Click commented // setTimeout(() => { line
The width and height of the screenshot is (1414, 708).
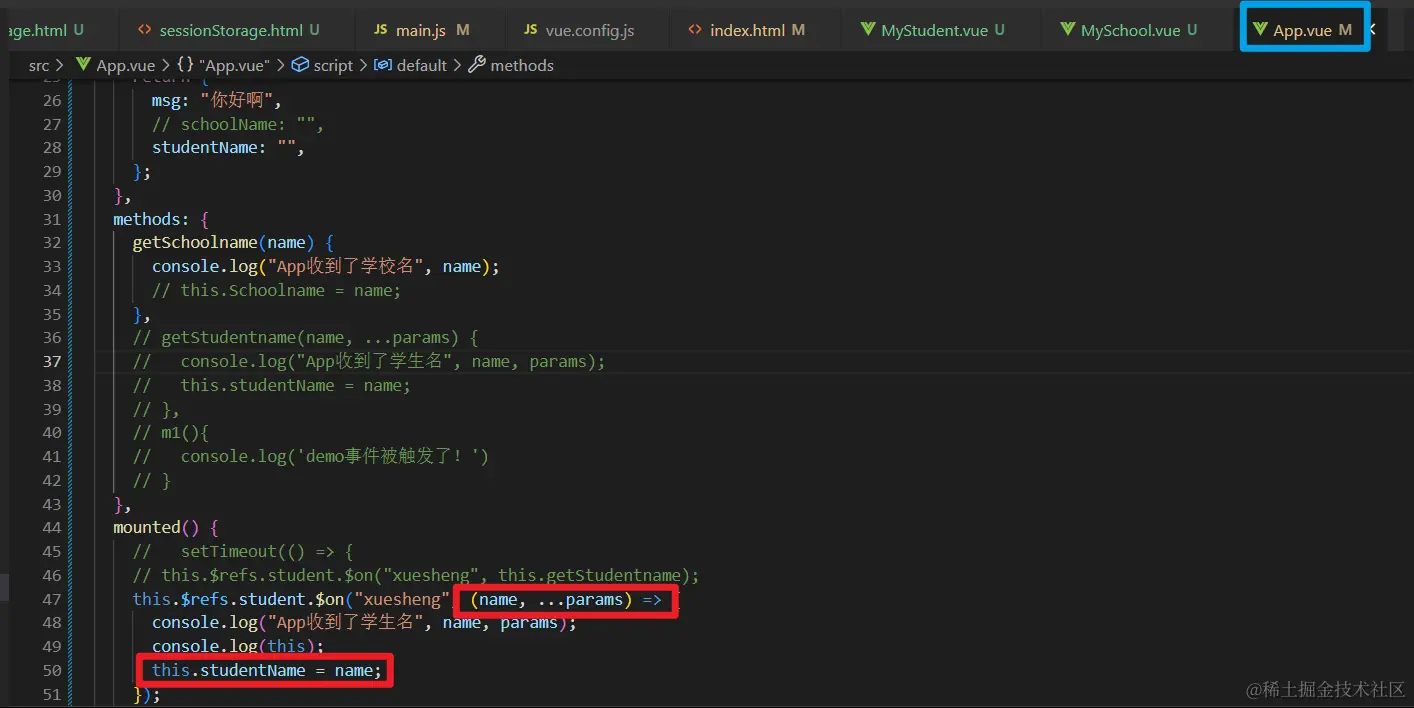243,551
